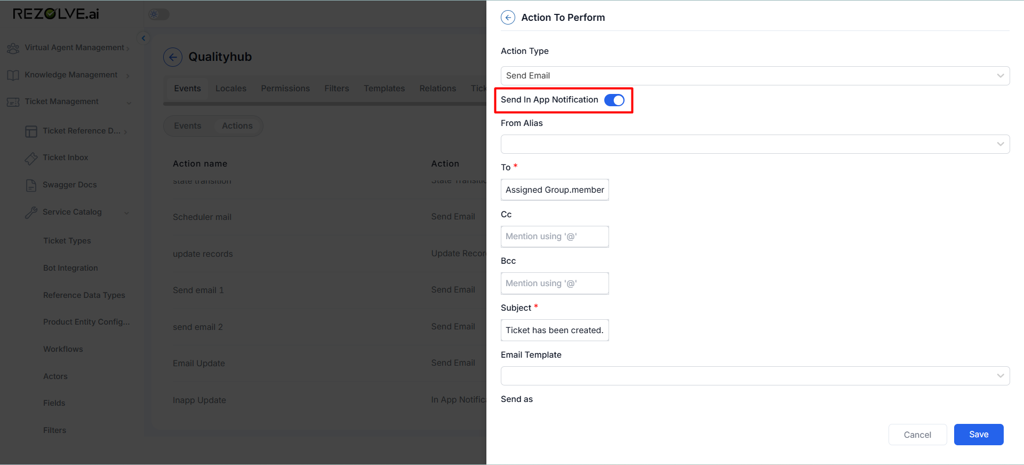Select the Events pill sub-tab

point(187,126)
